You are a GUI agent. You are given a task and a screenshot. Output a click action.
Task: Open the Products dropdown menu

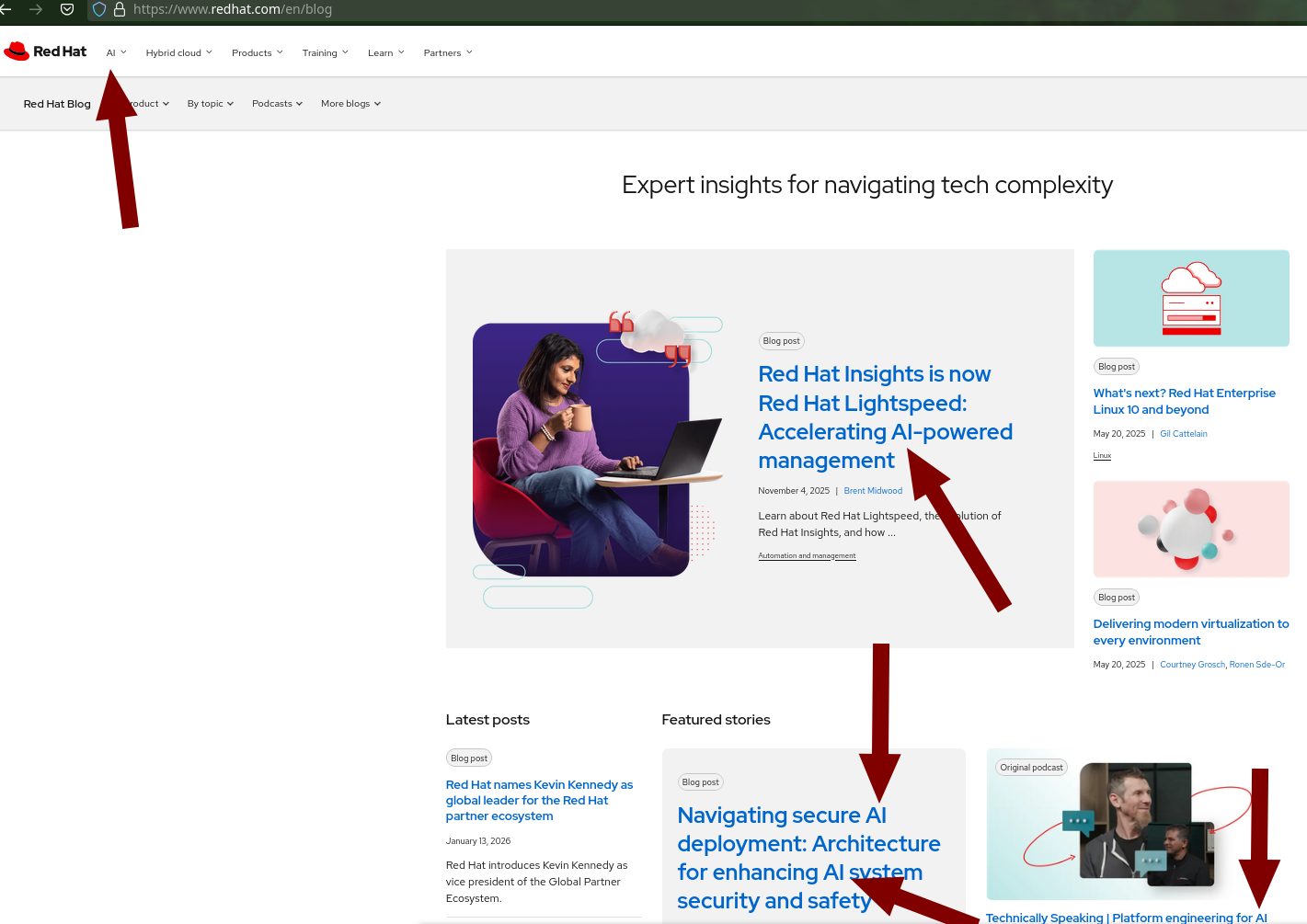257,52
